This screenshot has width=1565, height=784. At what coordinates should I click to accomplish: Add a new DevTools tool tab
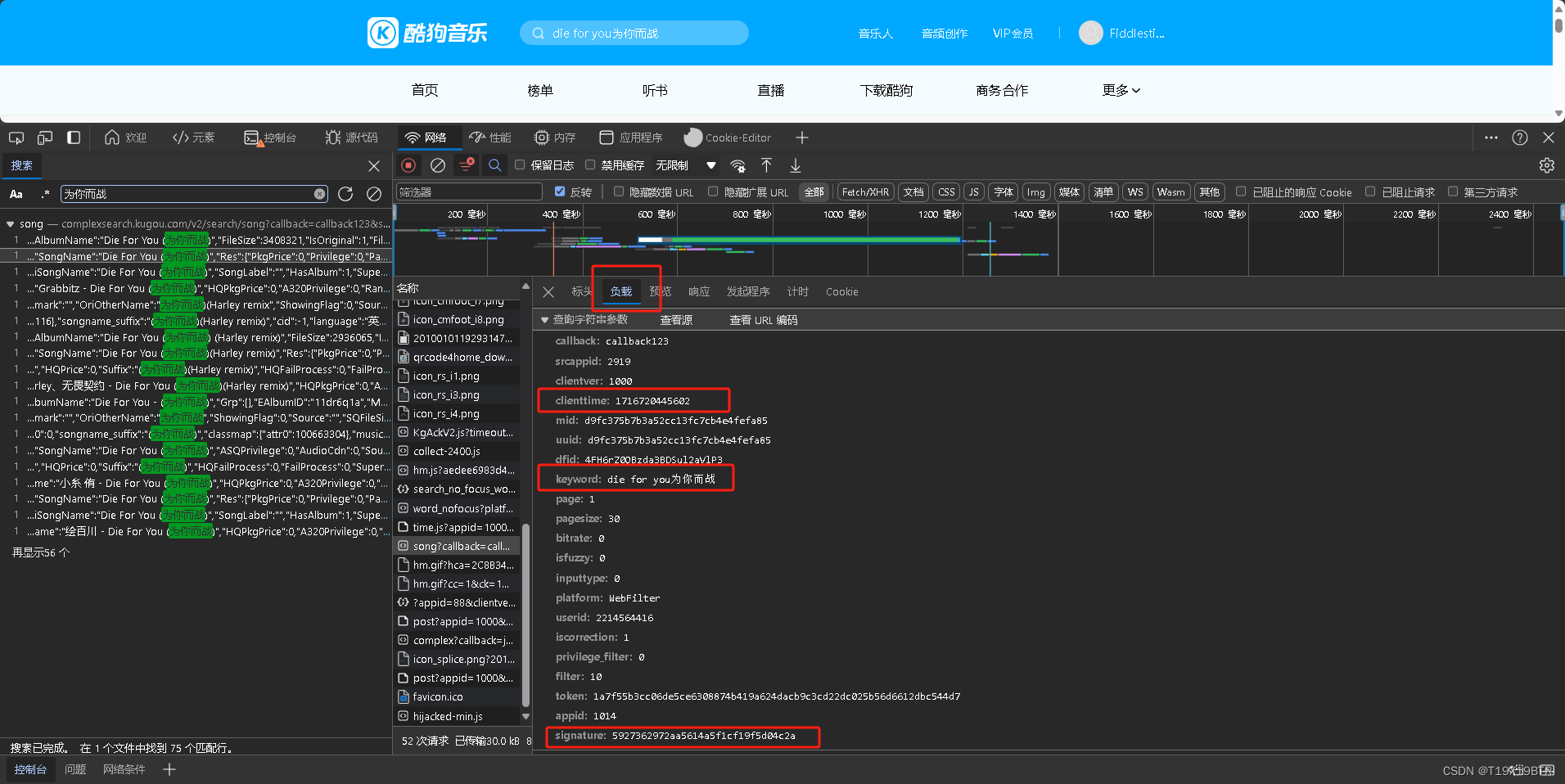coord(802,137)
